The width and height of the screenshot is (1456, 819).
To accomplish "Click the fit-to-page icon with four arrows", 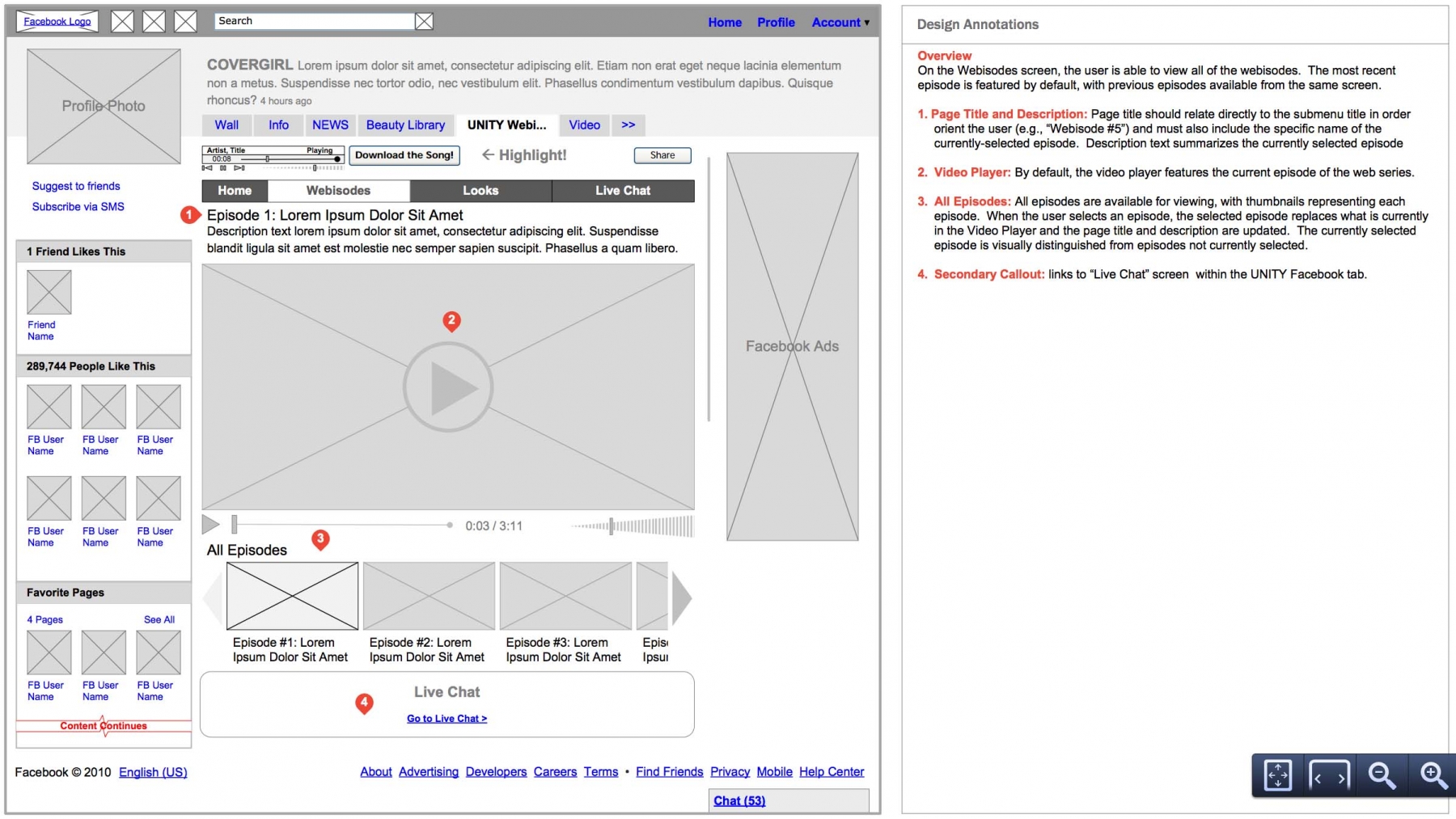I will 1278,775.
